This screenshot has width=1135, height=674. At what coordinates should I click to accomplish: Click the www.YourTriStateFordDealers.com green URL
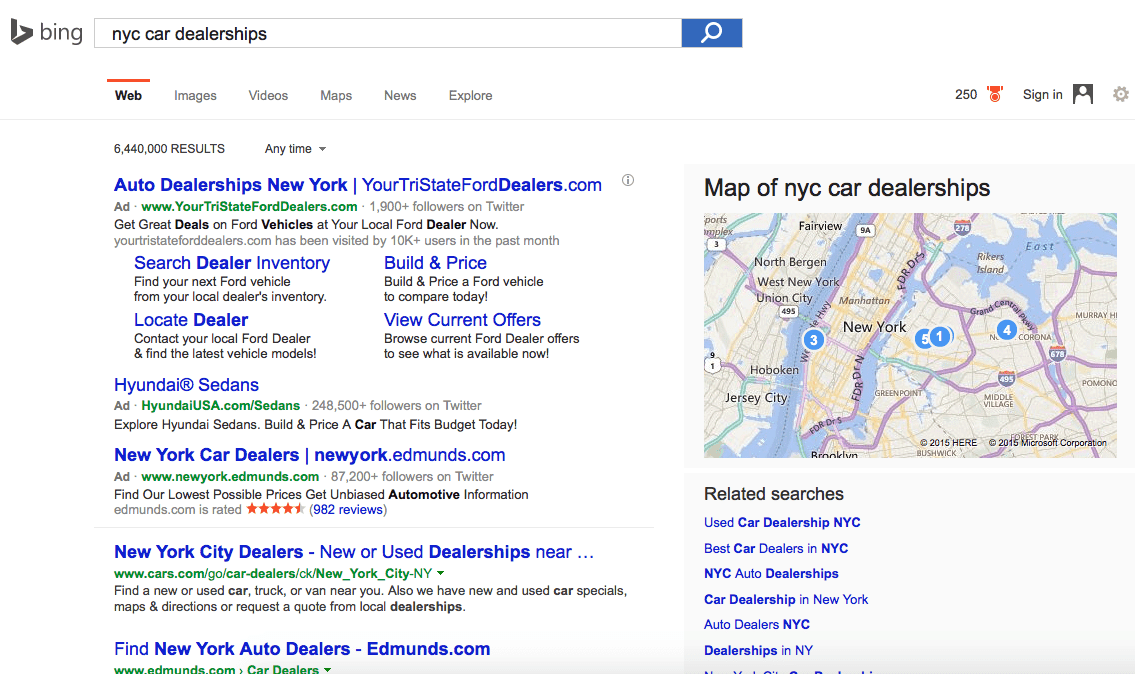point(249,206)
